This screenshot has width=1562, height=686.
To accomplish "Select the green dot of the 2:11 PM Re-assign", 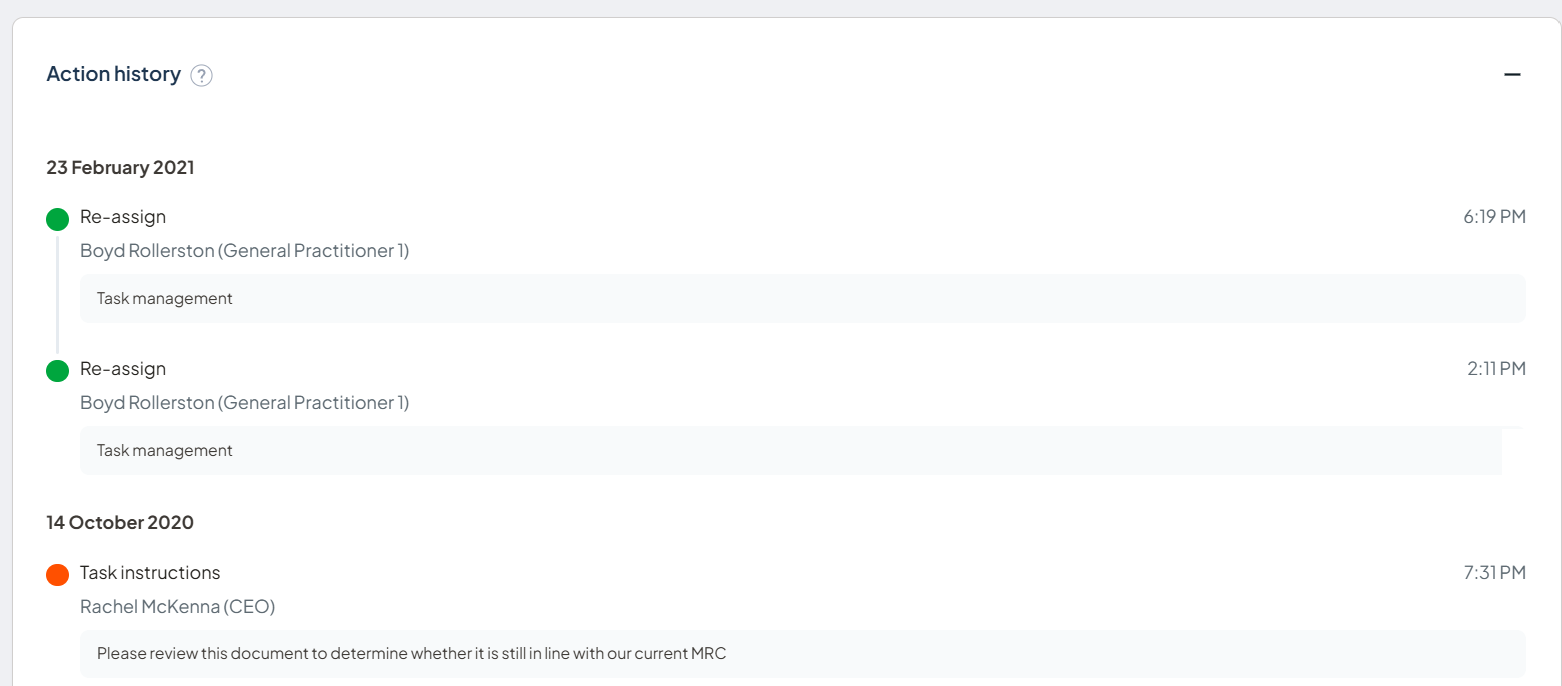I will 57,371.
